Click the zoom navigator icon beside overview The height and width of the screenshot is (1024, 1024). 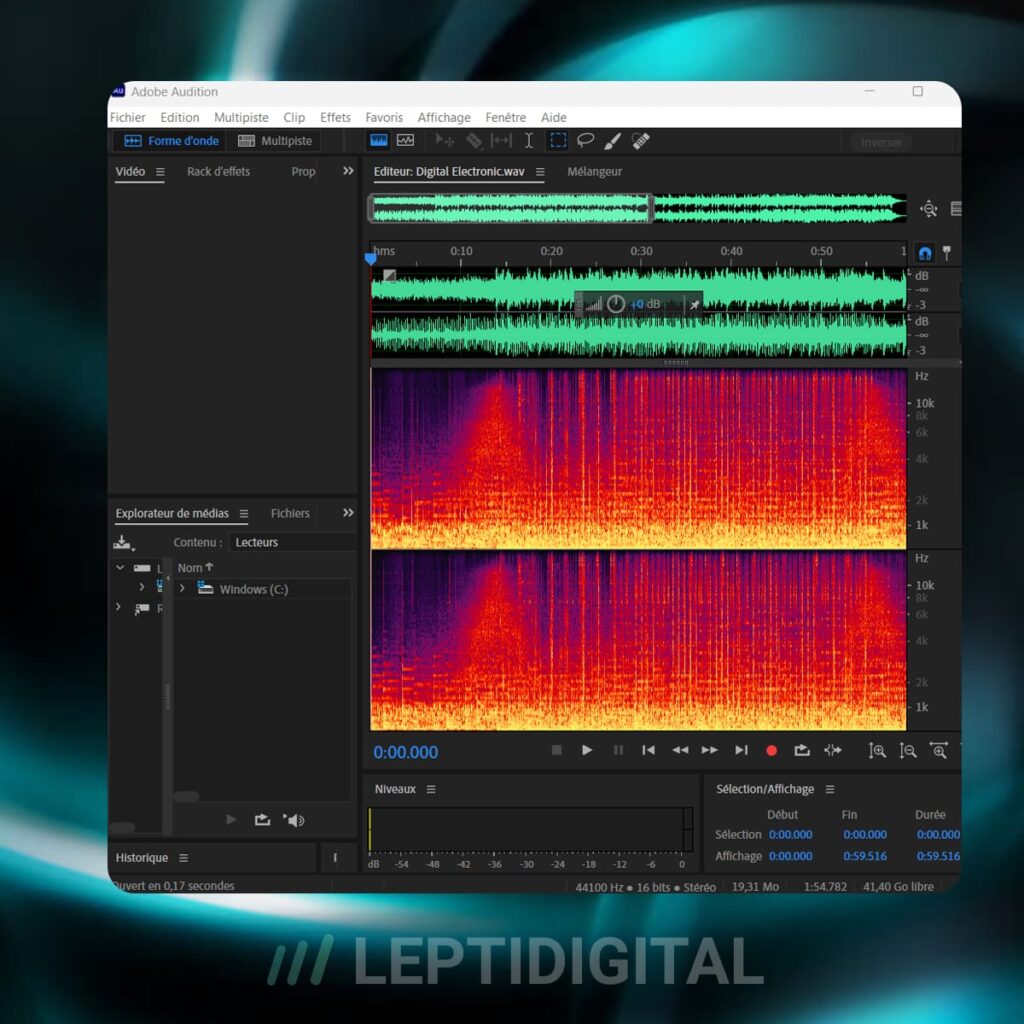tap(929, 209)
